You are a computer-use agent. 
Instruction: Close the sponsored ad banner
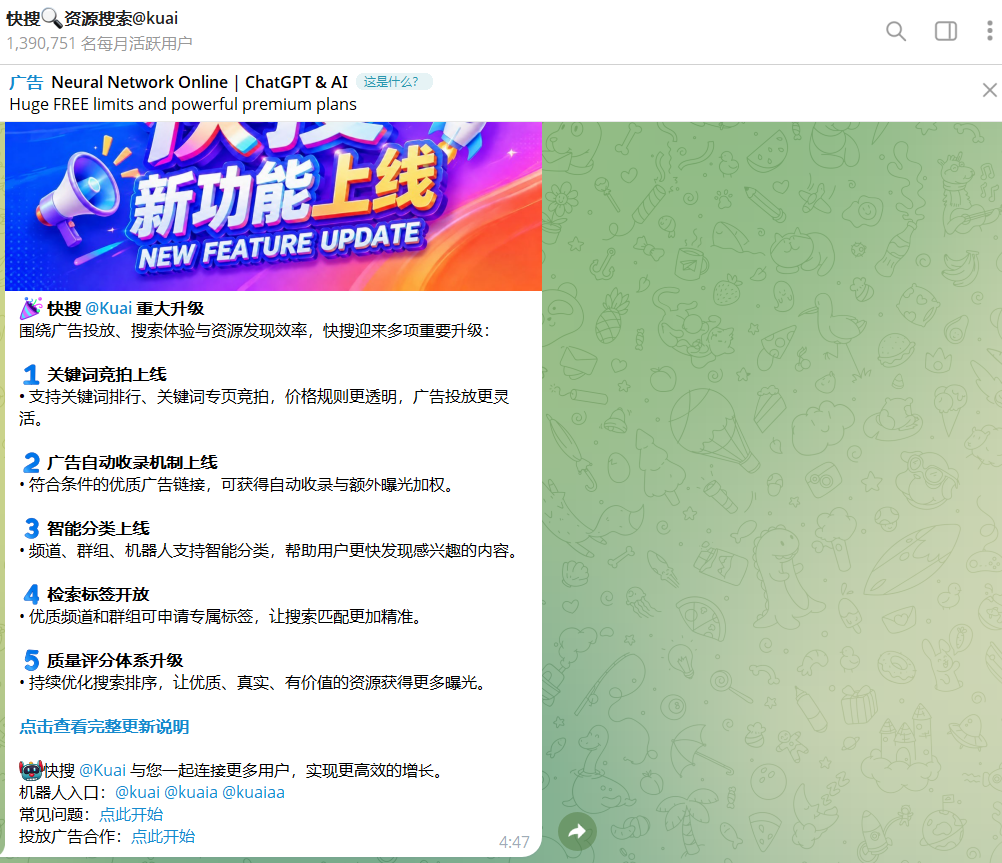click(989, 90)
